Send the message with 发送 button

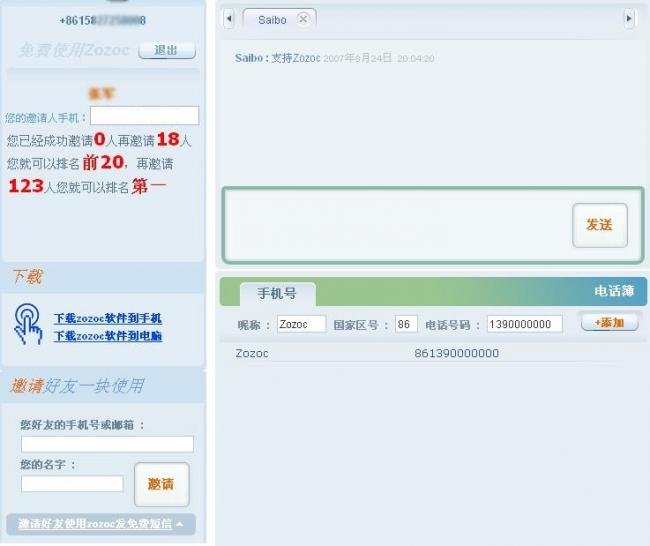pyautogui.click(x=599, y=225)
